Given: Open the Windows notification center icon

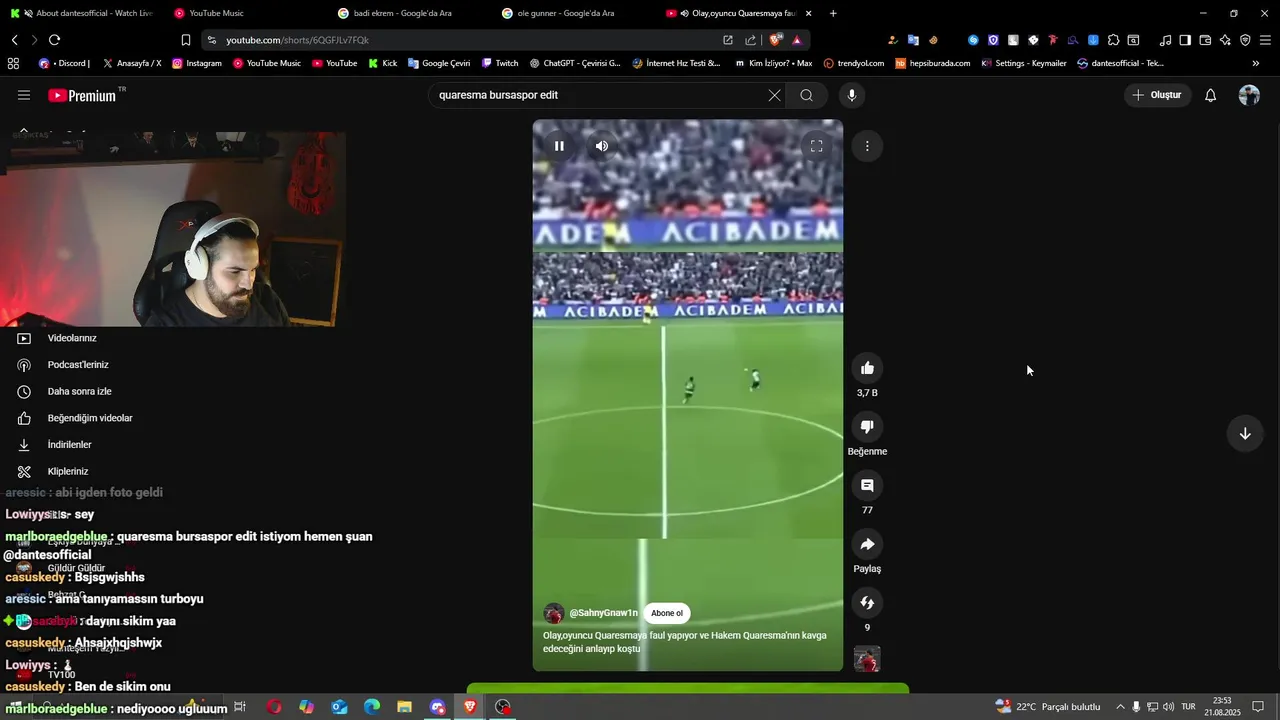Looking at the screenshot, I should coord(1258,707).
